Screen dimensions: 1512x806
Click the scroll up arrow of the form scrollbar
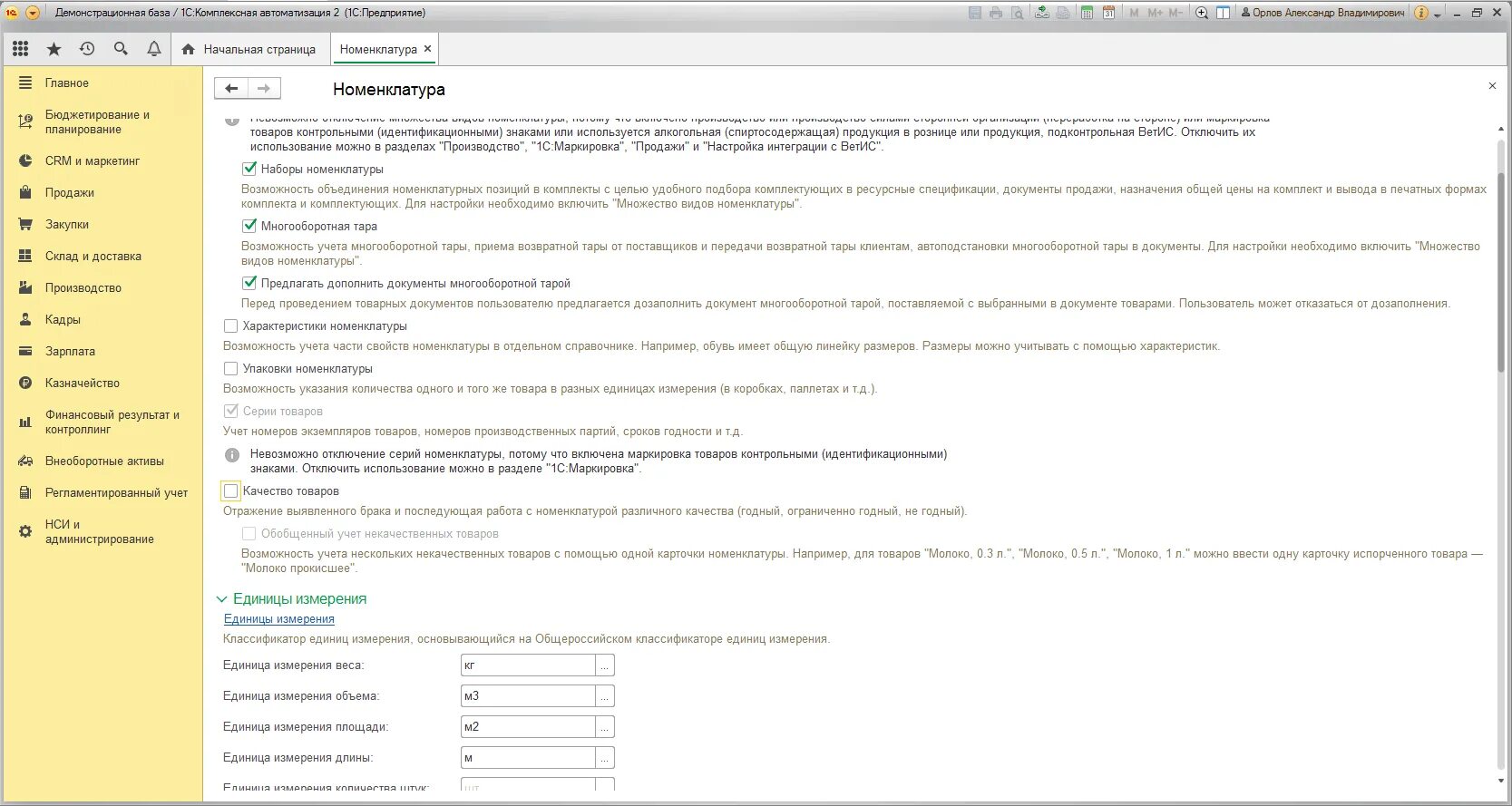(1500, 130)
